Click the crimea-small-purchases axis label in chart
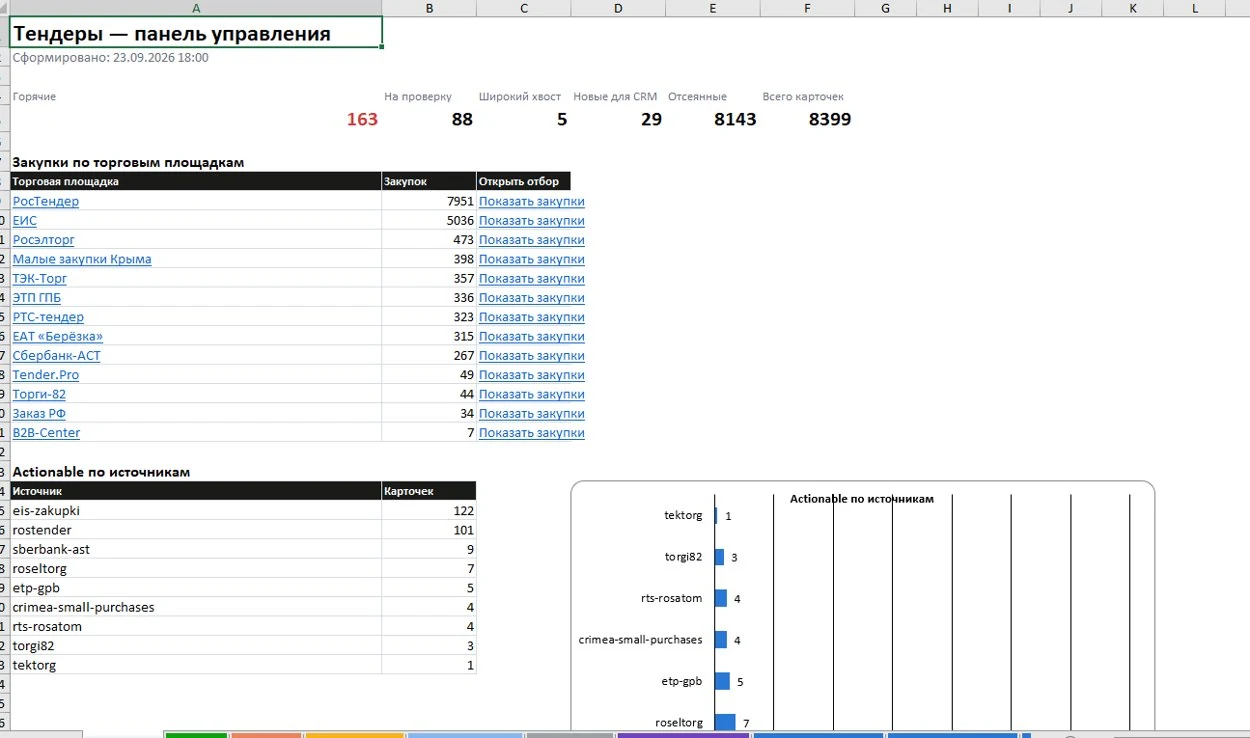This screenshot has height=738, width=1250. [x=641, y=639]
